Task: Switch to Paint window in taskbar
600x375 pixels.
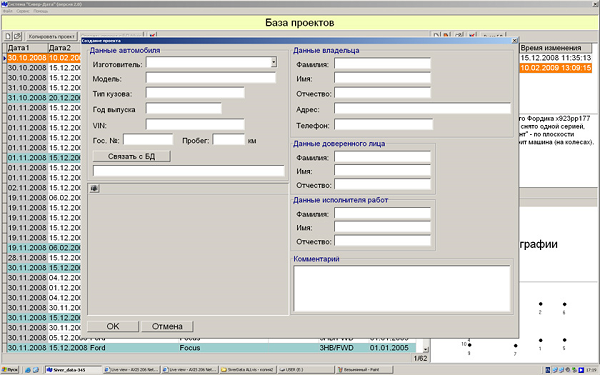Action: click(364, 370)
